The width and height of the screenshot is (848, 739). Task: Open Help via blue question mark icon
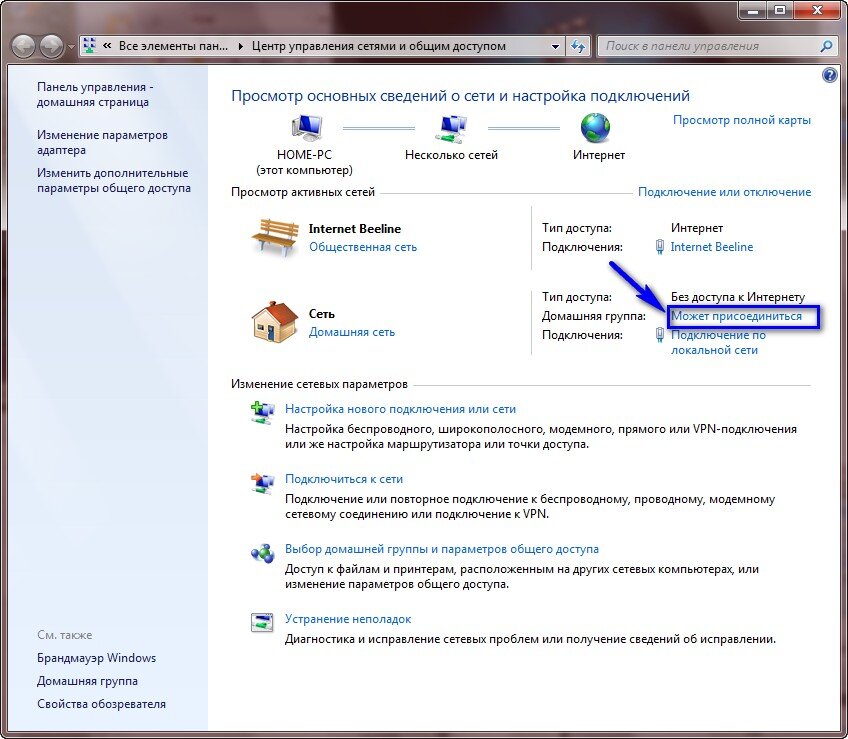tap(829, 75)
